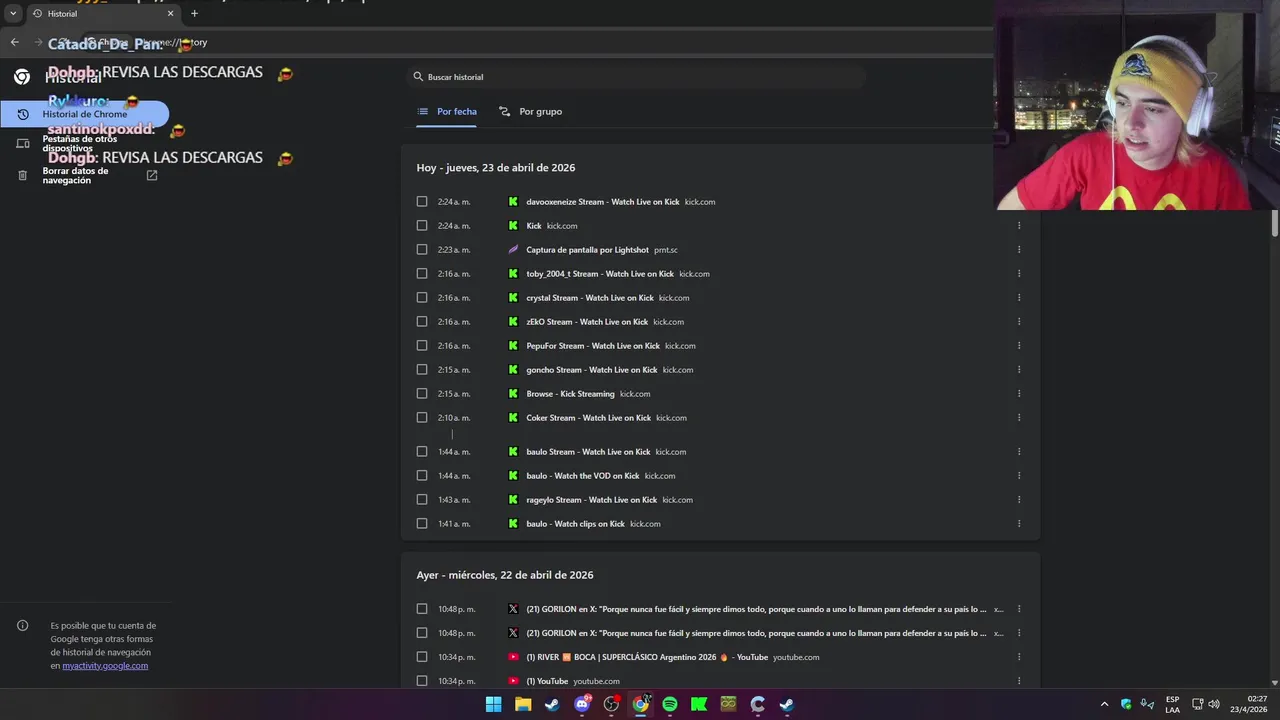
Task: Select the zEkO Stream entry checkbox
Action: (422, 322)
